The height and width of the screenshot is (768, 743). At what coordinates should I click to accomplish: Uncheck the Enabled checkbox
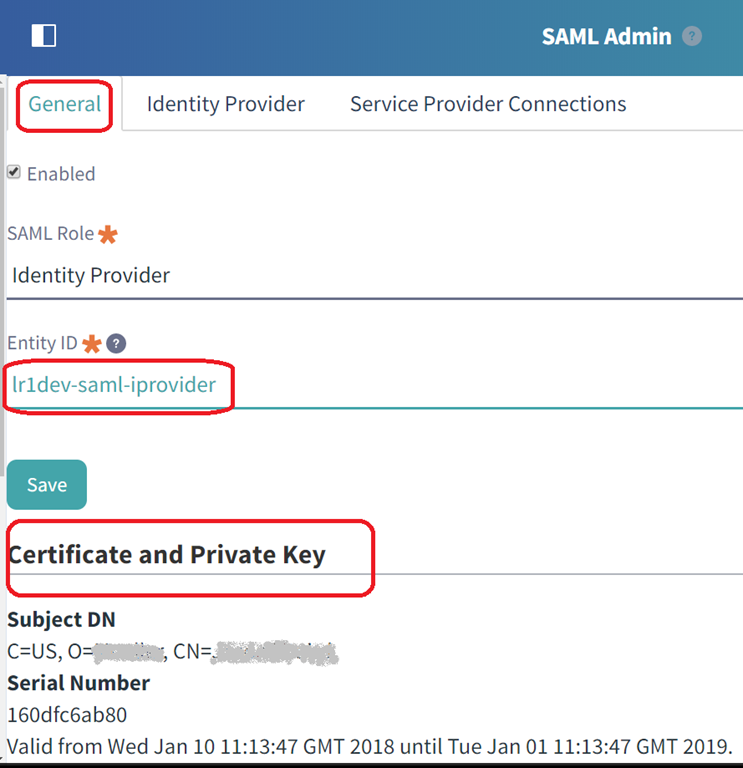click(14, 172)
